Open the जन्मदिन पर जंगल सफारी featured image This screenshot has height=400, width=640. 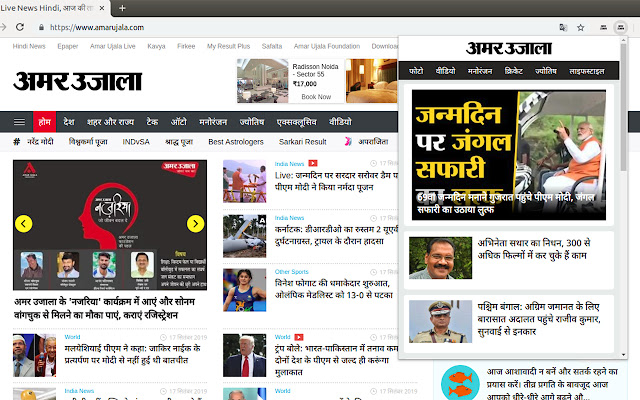(x=509, y=155)
